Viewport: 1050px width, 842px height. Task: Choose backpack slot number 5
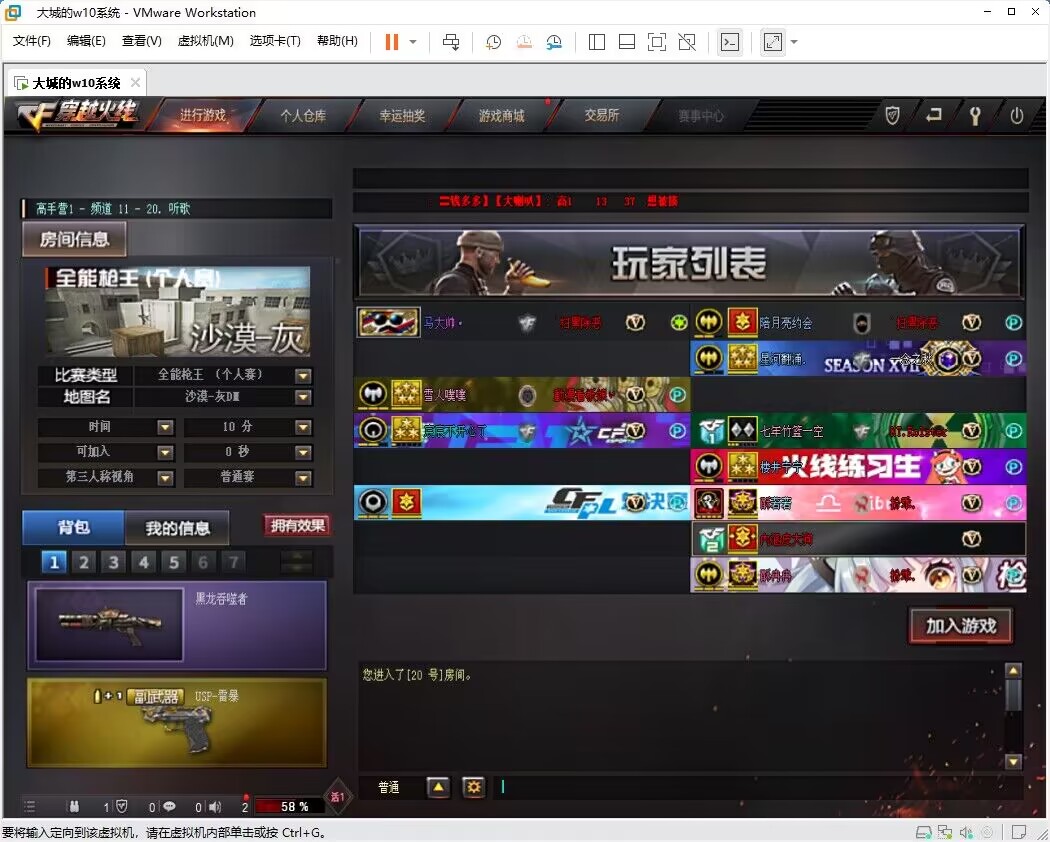pos(174,562)
